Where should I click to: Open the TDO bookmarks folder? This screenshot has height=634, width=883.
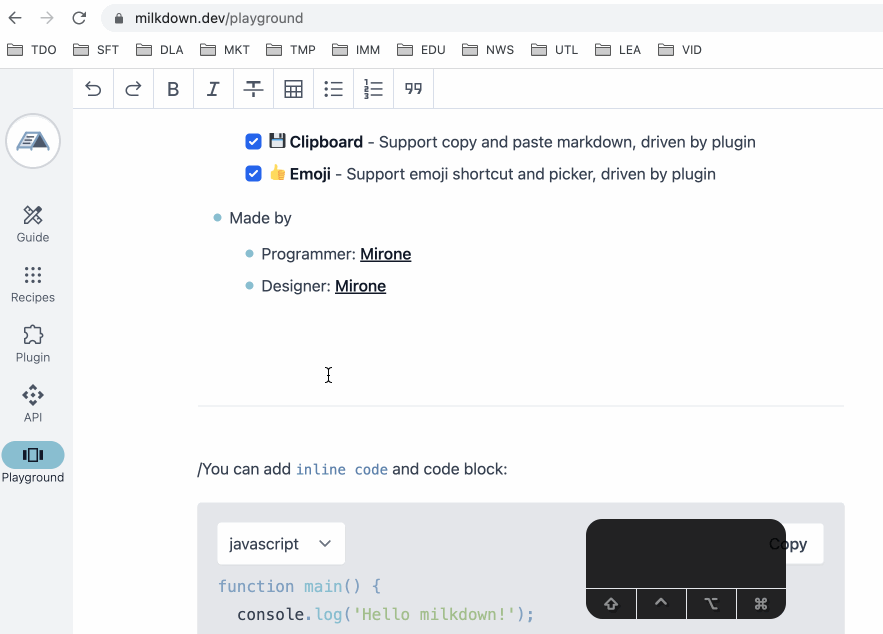[x=32, y=49]
